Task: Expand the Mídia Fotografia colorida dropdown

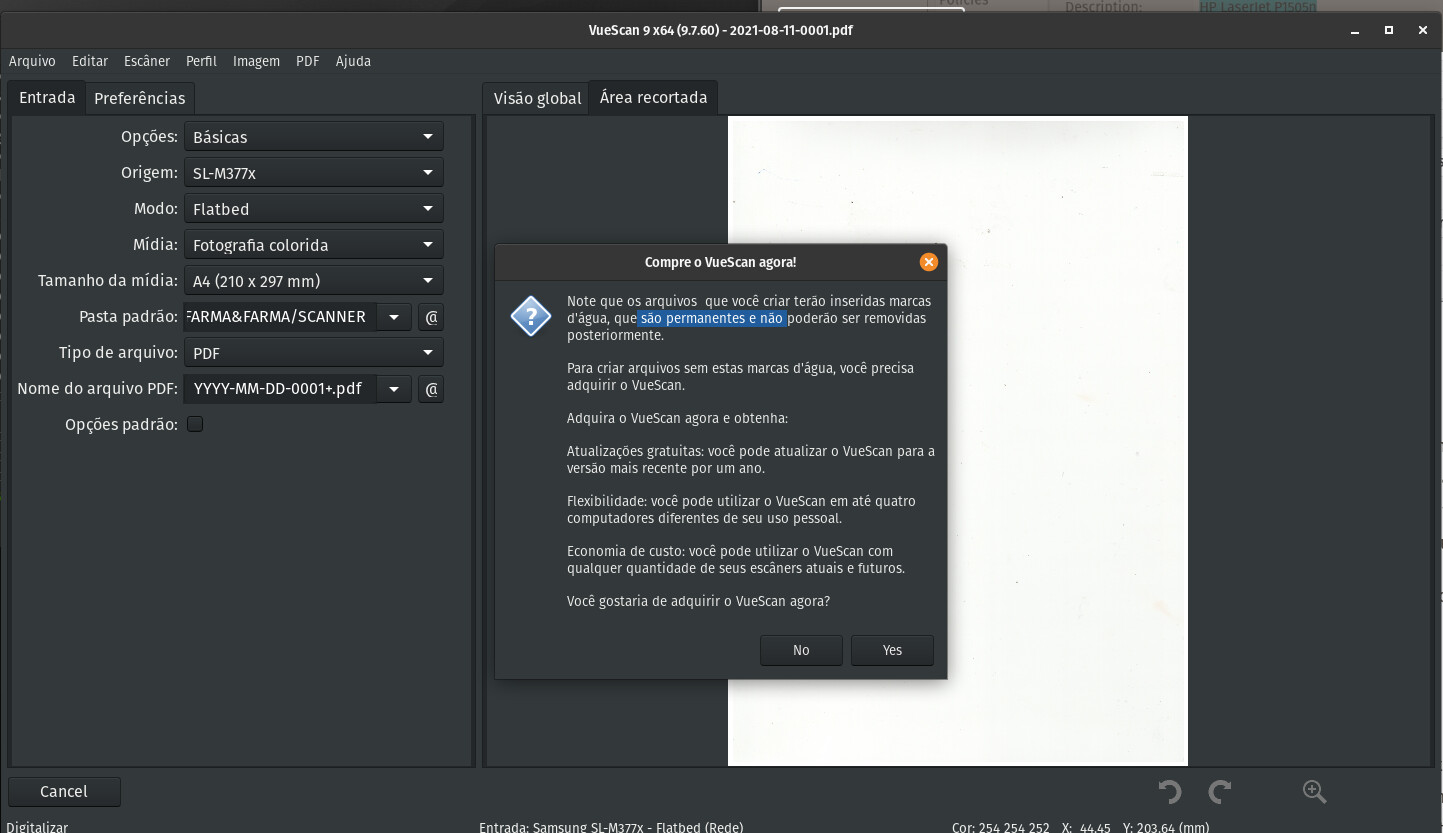Action: pos(314,245)
